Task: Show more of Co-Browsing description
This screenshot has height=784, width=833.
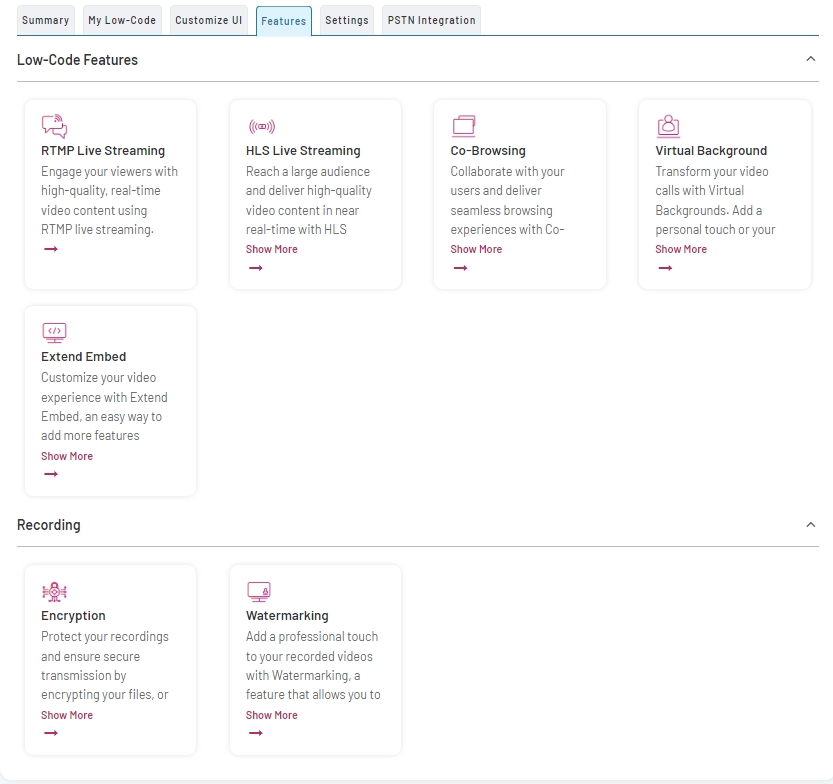Action: tap(476, 249)
